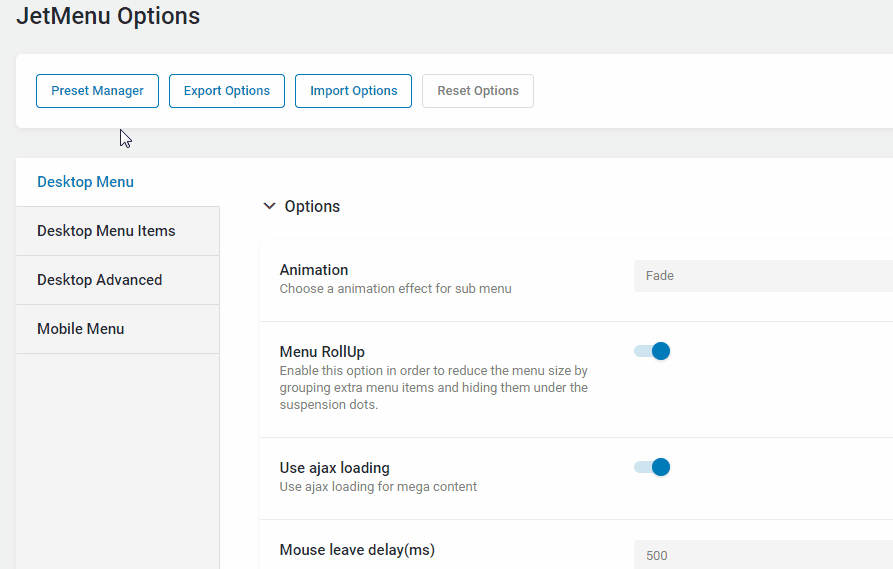Image resolution: width=893 pixels, height=569 pixels.
Task: Open the Animation Fade dropdown
Action: click(x=763, y=276)
